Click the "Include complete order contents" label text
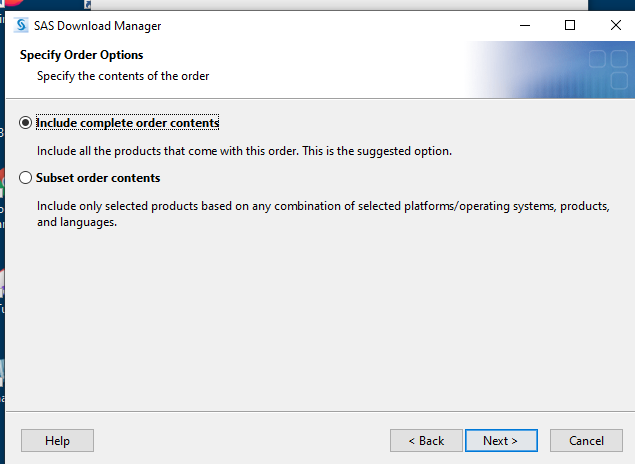This screenshot has width=635, height=464. click(x=127, y=123)
